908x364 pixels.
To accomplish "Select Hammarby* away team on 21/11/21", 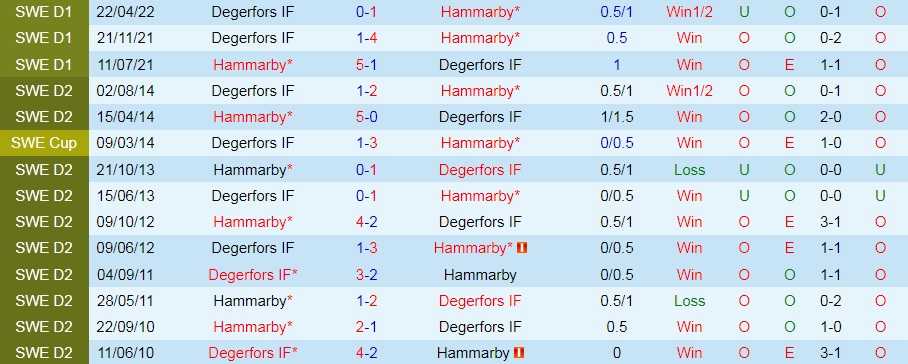I will [x=480, y=38].
